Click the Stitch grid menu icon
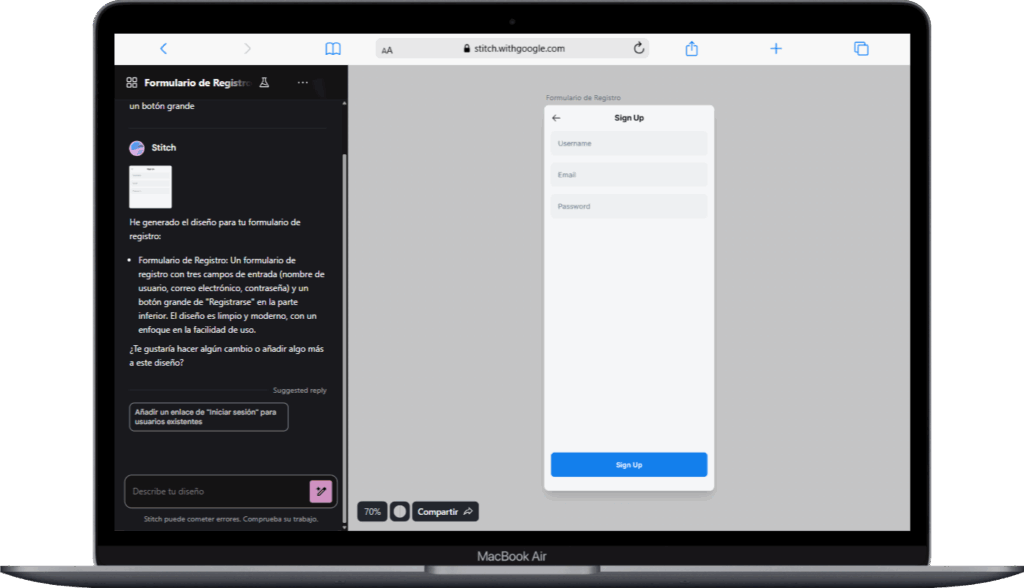Screen dimensions: 1024x588 132,83
